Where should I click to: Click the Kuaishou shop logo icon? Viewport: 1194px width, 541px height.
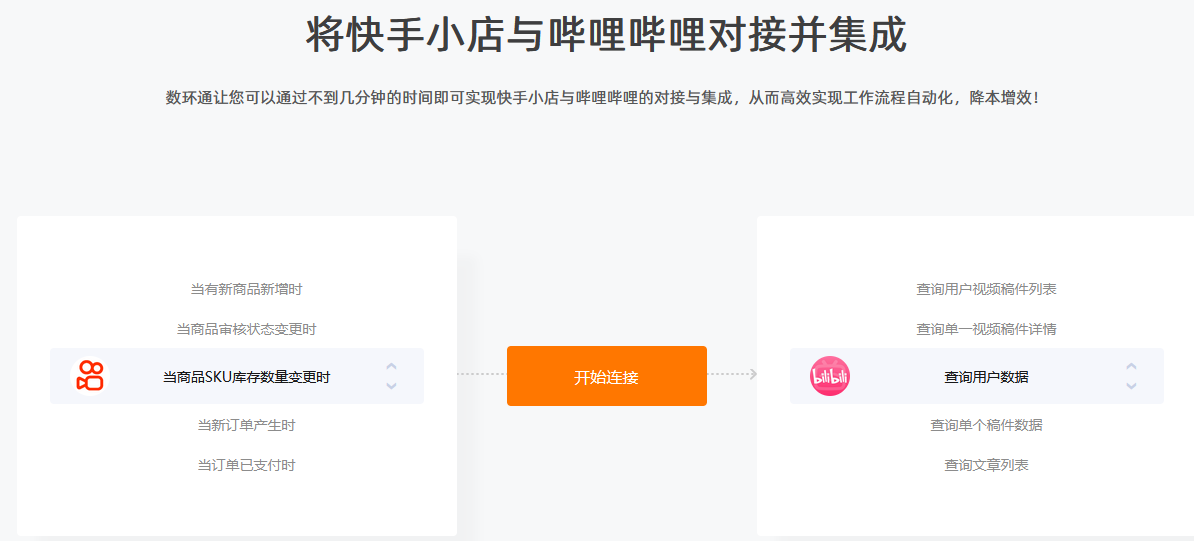tap(90, 376)
